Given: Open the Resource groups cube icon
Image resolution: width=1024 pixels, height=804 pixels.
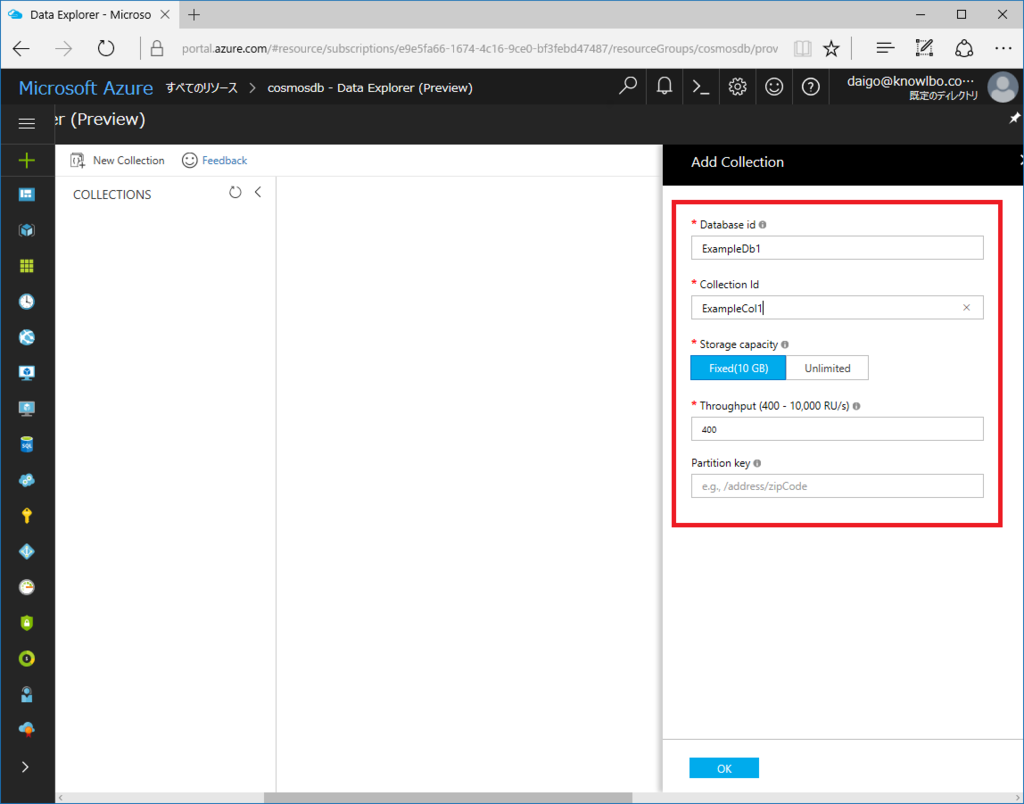Looking at the screenshot, I should pyautogui.click(x=27, y=230).
